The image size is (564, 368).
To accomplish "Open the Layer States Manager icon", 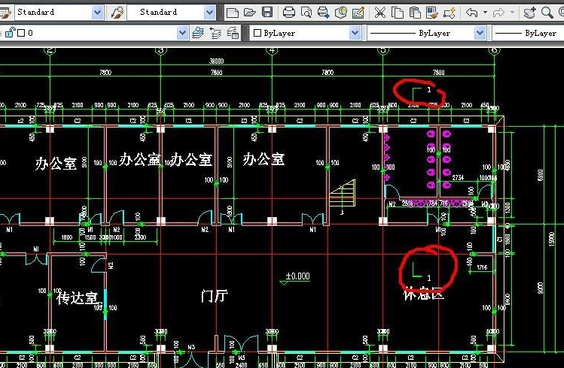I will (x=233, y=33).
